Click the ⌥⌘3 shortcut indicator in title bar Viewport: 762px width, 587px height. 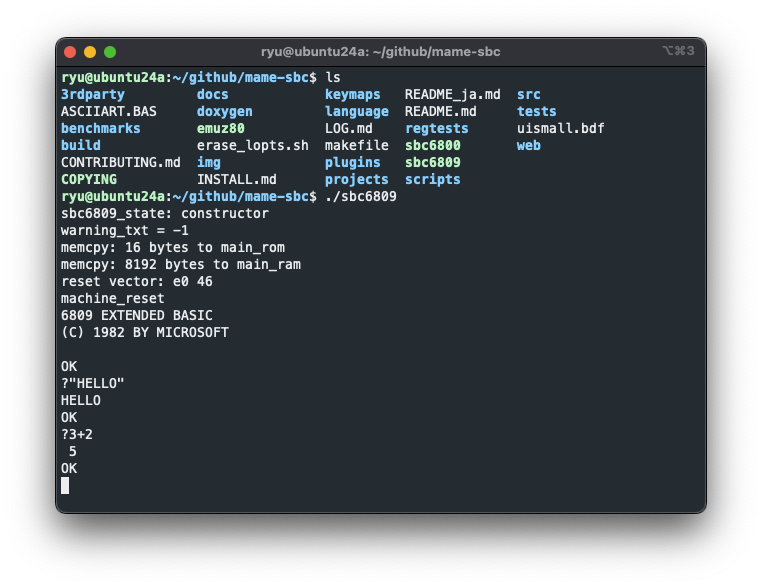click(x=678, y=51)
